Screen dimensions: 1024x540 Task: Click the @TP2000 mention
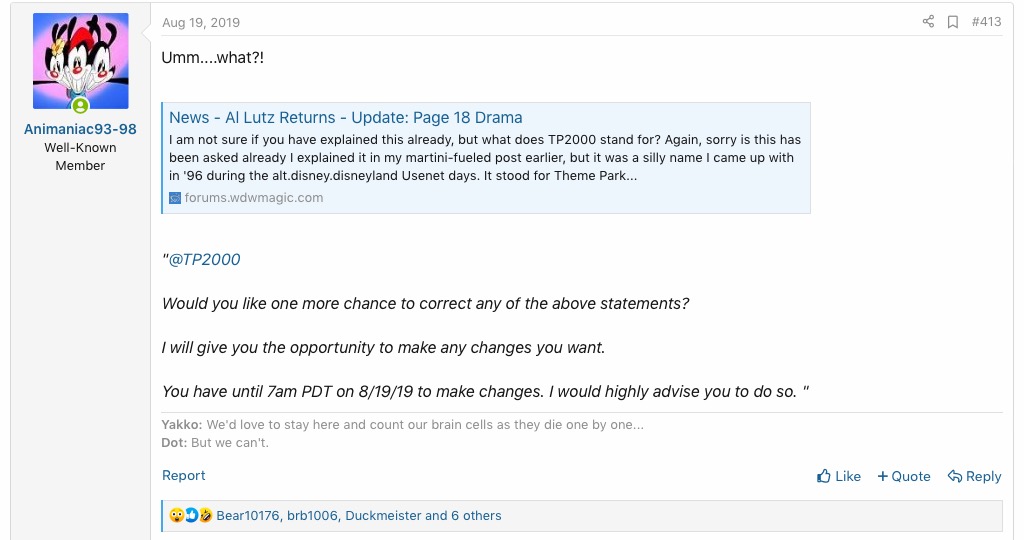(204, 260)
